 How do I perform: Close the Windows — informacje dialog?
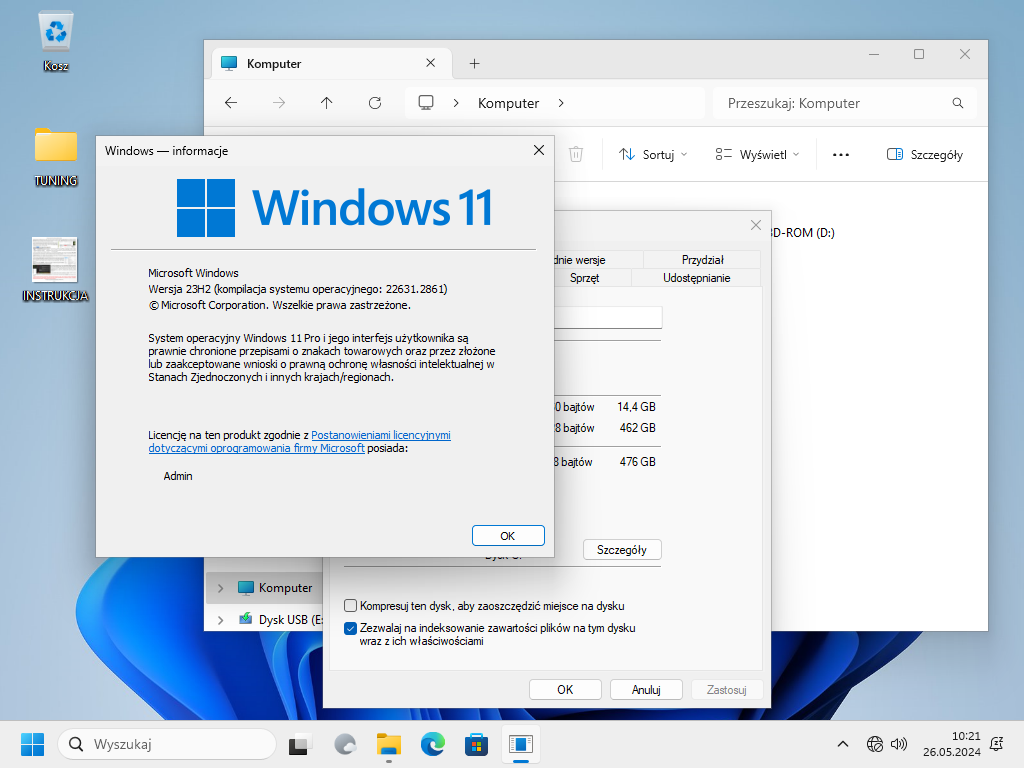(539, 150)
